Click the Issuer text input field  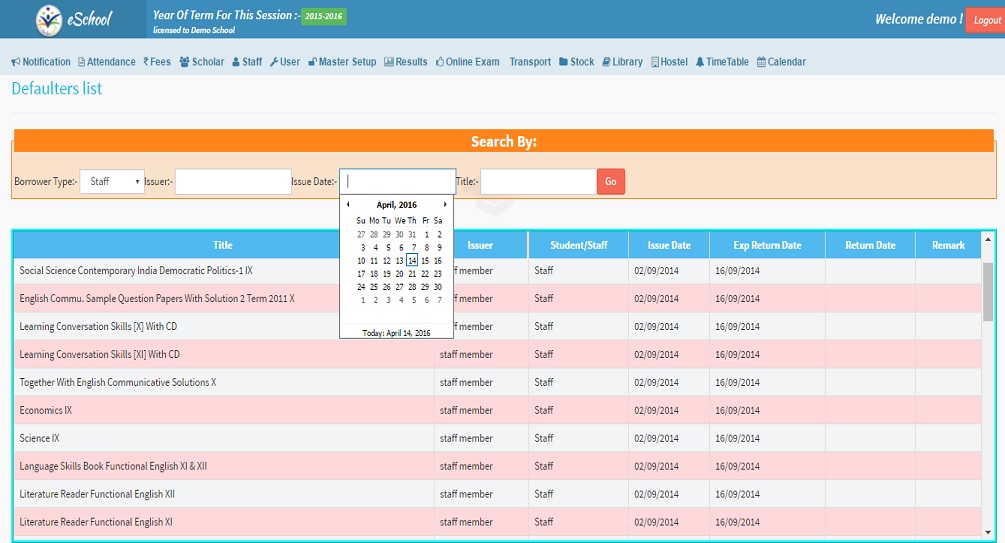(x=233, y=182)
